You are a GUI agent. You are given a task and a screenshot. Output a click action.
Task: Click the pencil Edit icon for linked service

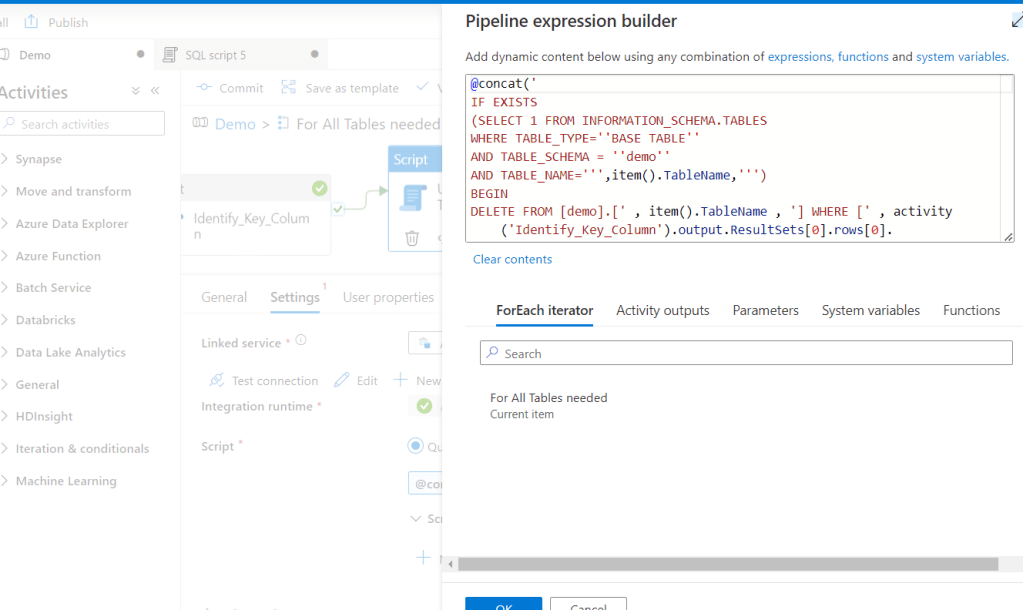click(x=342, y=380)
